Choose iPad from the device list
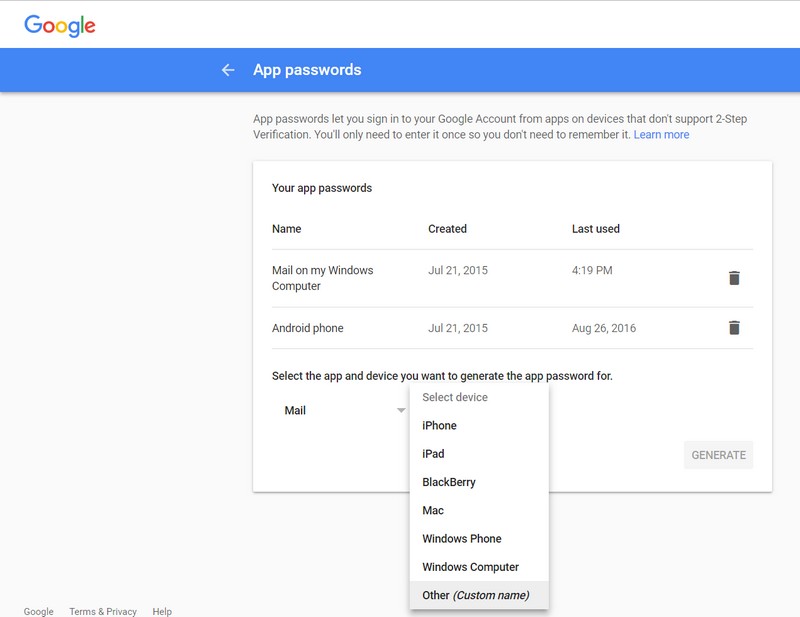 pyautogui.click(x=479, y=454)
